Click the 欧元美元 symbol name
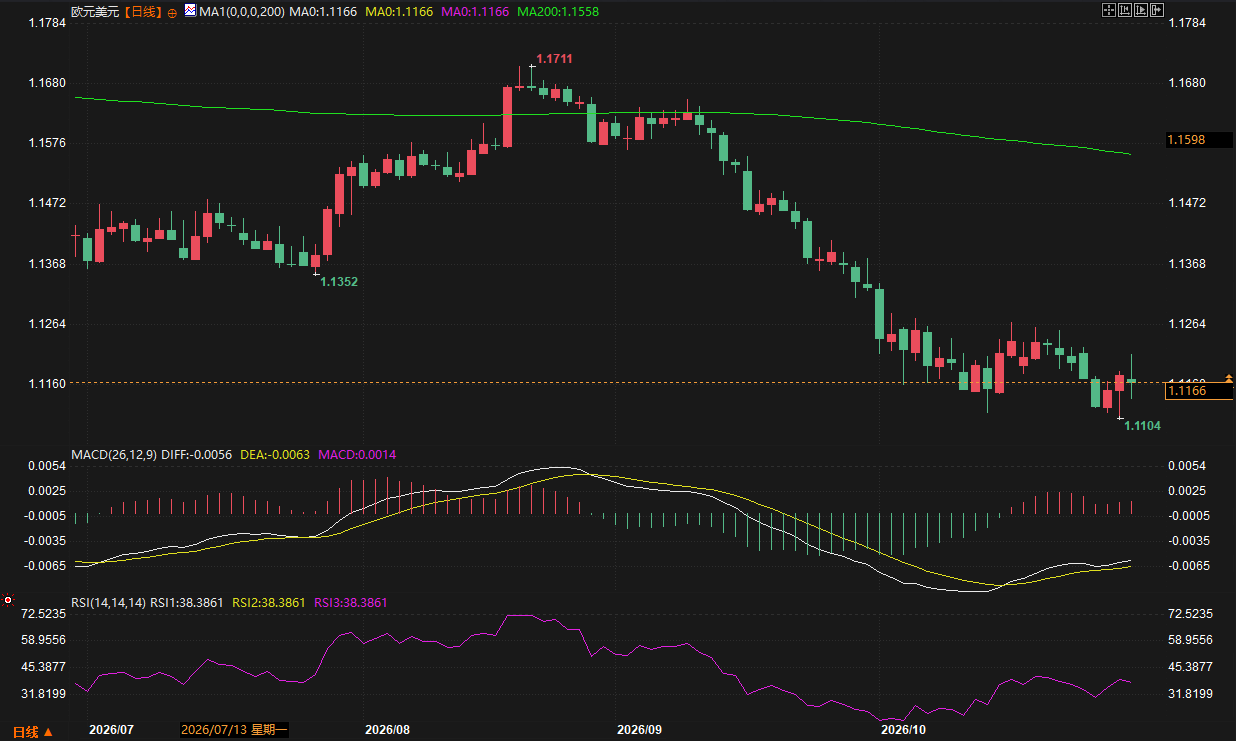The width and height of the screenshot is (1236, 741). click(x=95, y=12)
